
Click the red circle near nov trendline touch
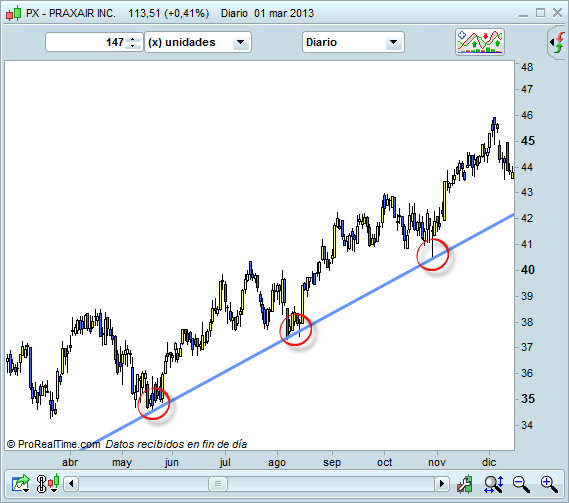pos(433,254)
